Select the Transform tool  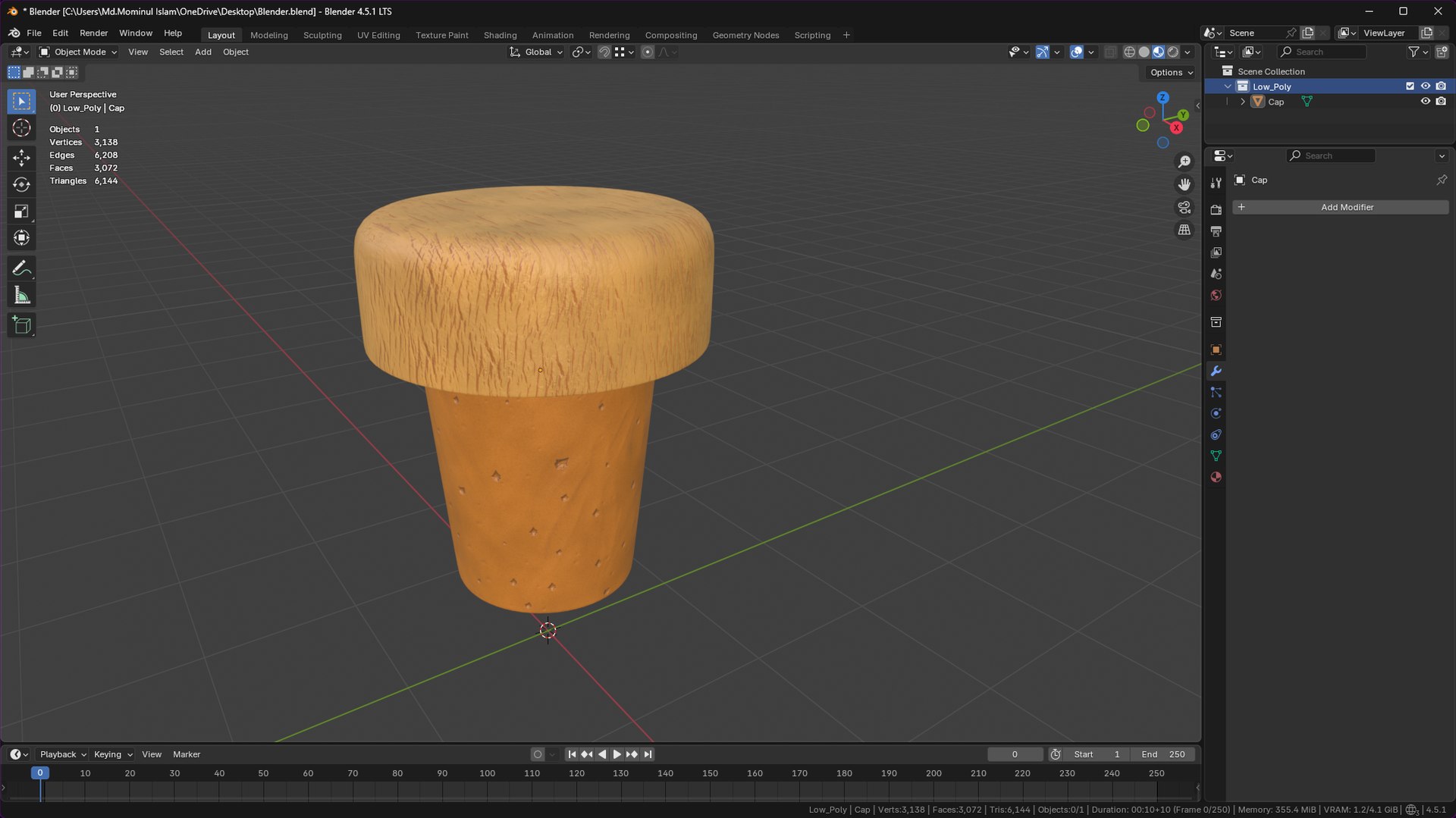click(21, 238)
